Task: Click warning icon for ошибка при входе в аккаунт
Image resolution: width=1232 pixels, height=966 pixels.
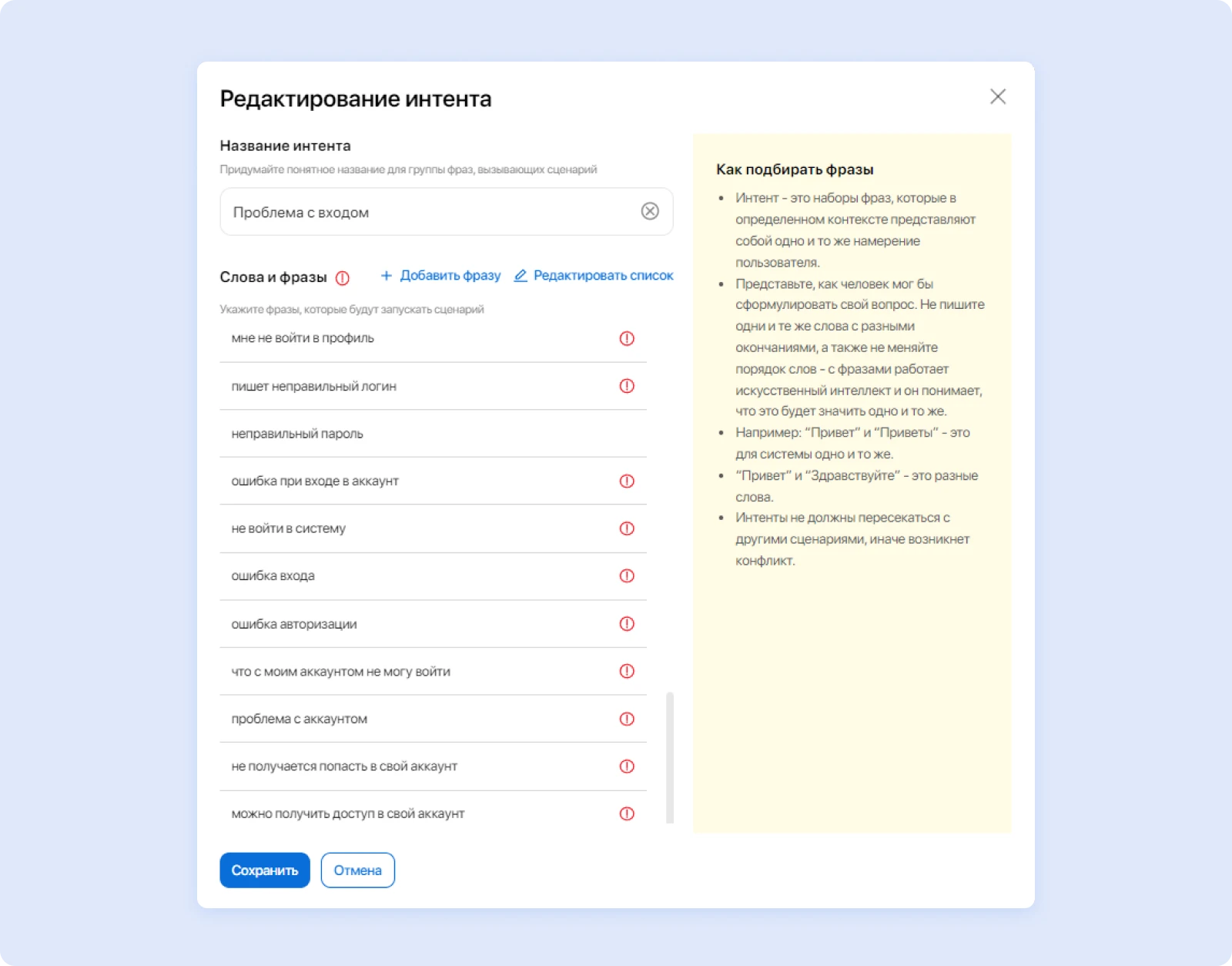Action: point(627,481)
